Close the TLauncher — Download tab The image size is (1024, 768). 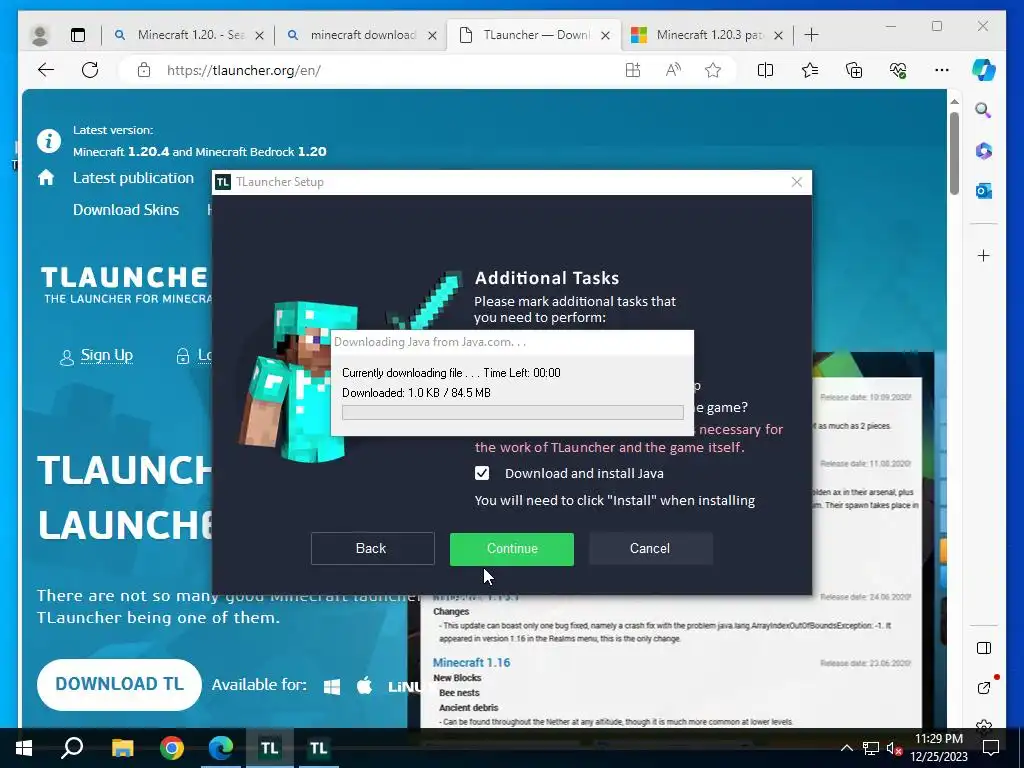click(x=605, y=35)
